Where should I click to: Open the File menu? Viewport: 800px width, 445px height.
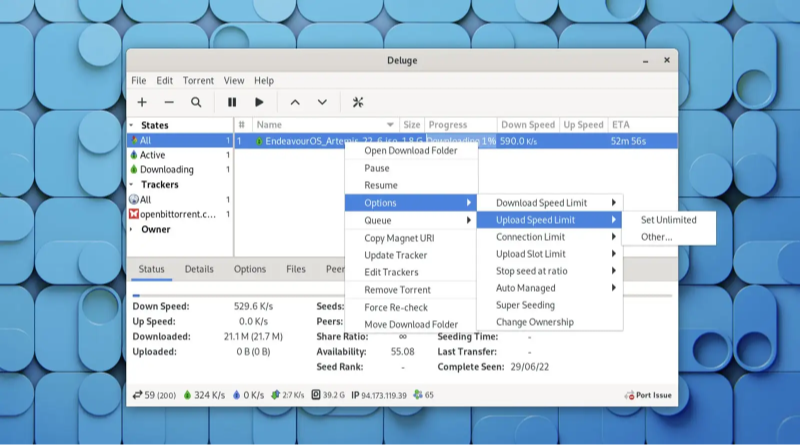(139, 81)
